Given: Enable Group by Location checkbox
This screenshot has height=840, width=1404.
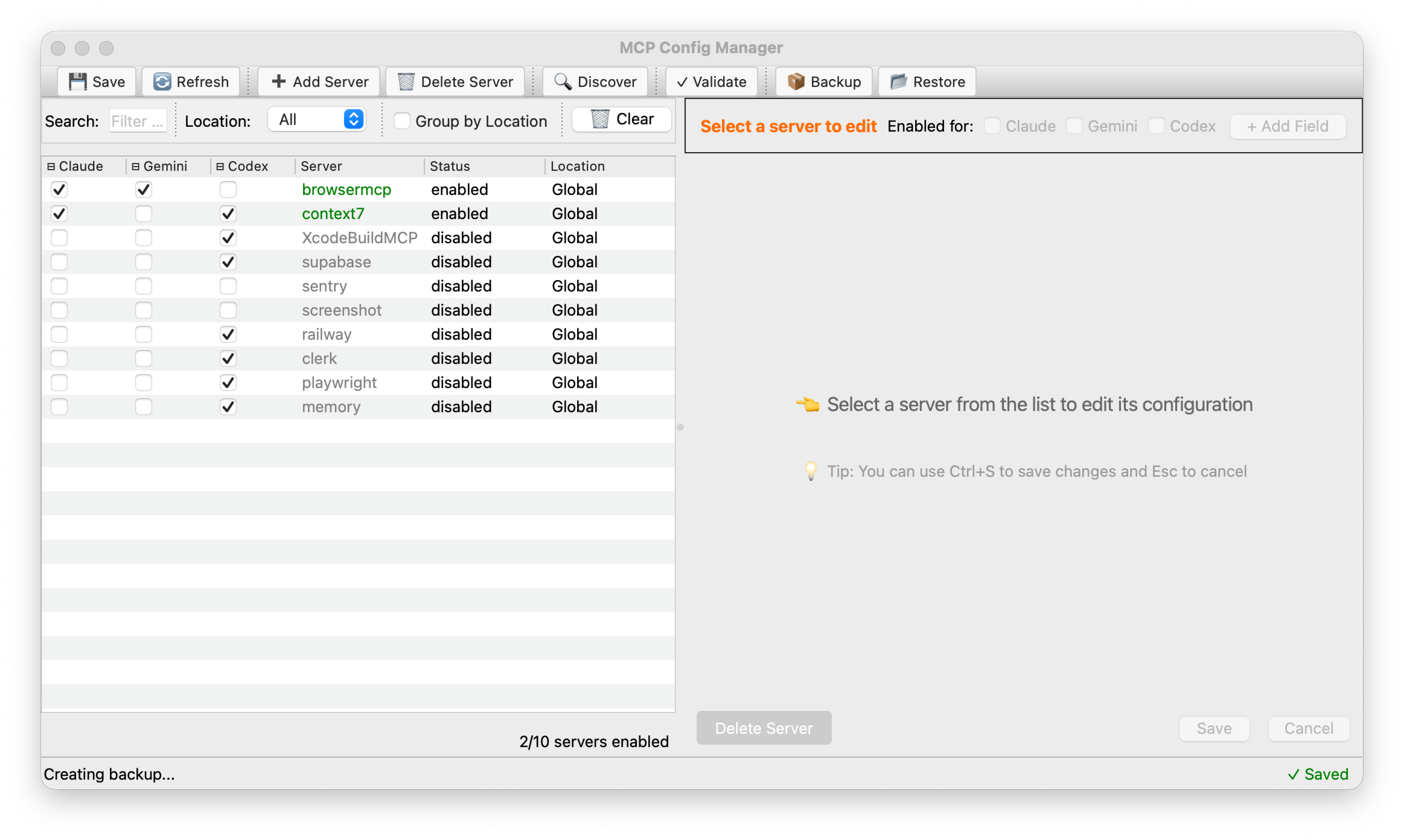Looking at the screenshot, I should (402, 121).
